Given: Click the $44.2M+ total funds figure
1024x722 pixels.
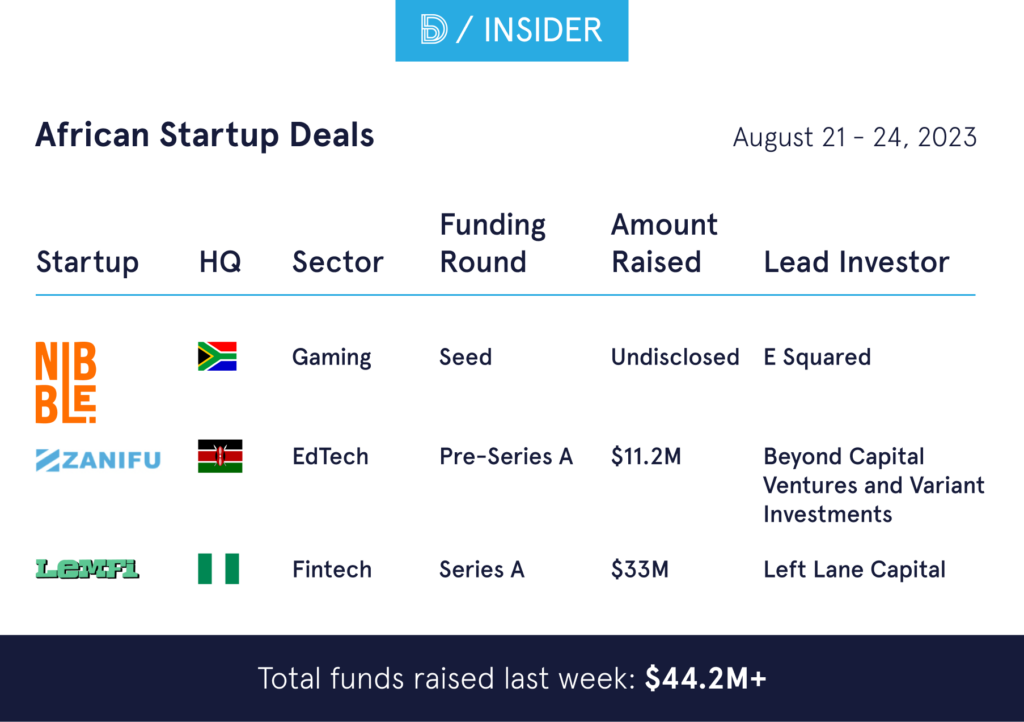Looking at the screenshot, I should 705,678.
